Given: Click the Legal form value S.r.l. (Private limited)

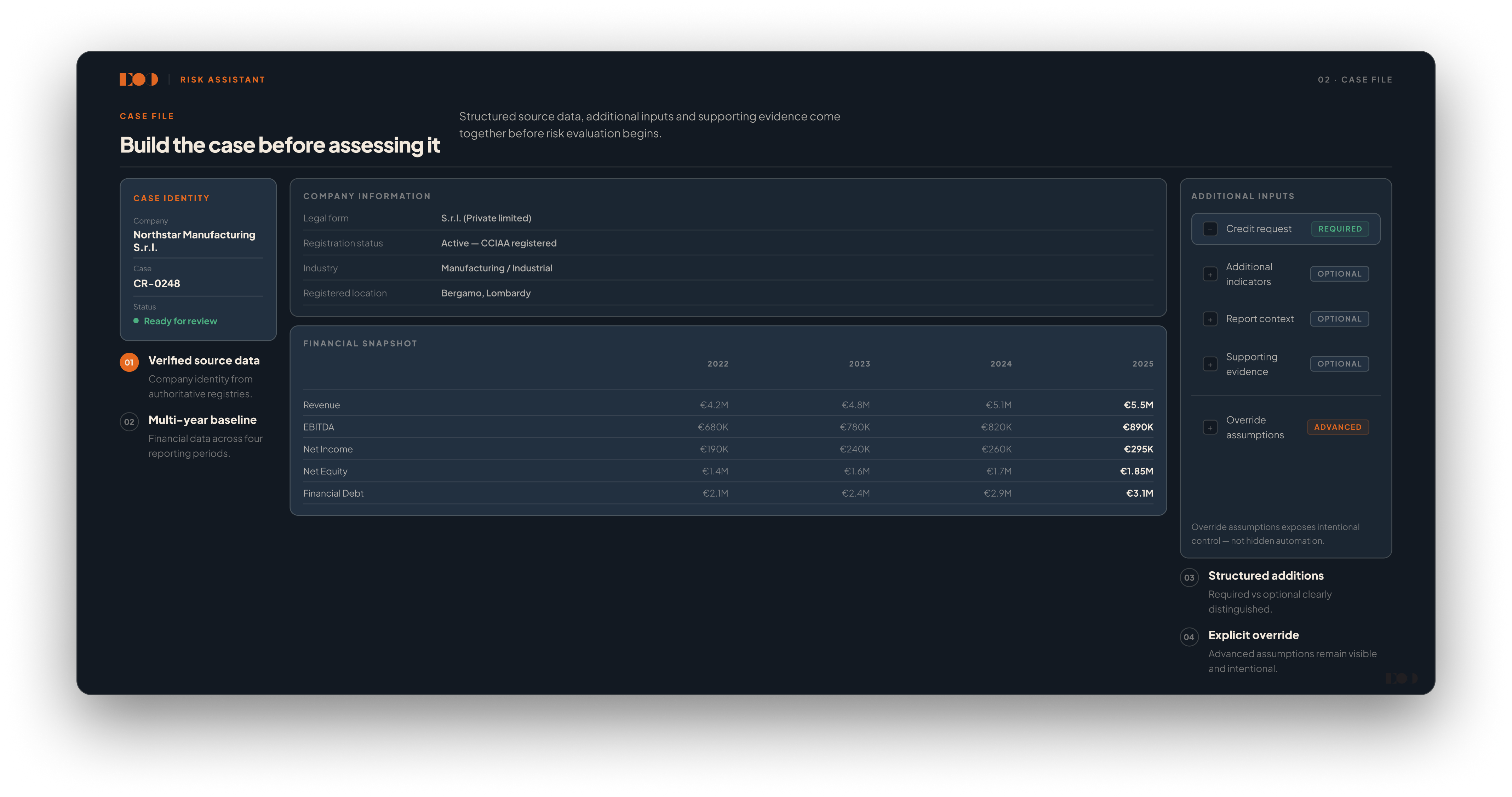Looking at the screenshot, I should coord(486,218).
